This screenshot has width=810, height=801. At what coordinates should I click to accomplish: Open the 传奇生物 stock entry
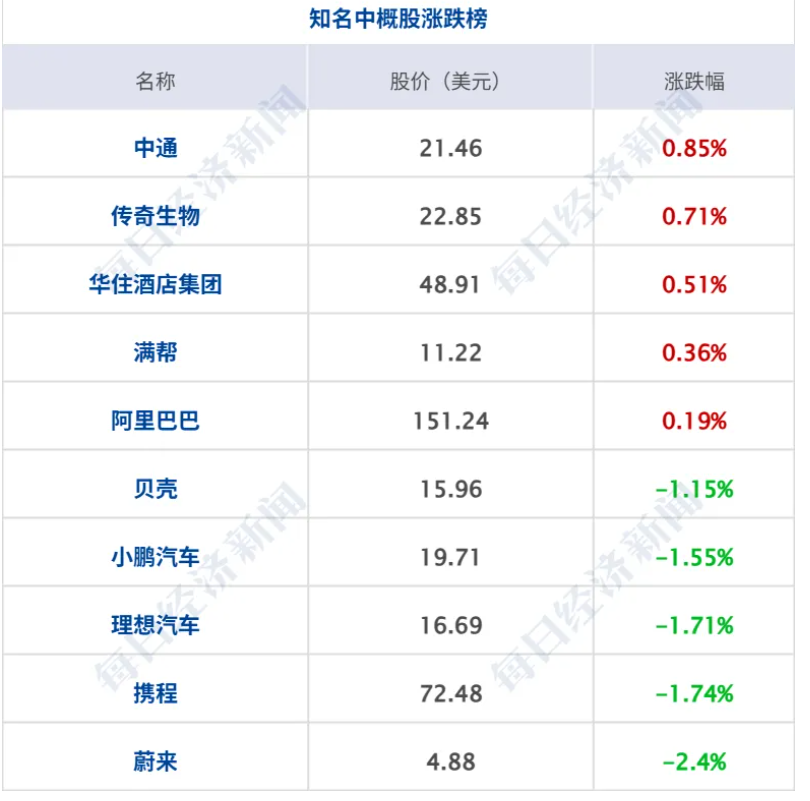click(x=155, y=216)
